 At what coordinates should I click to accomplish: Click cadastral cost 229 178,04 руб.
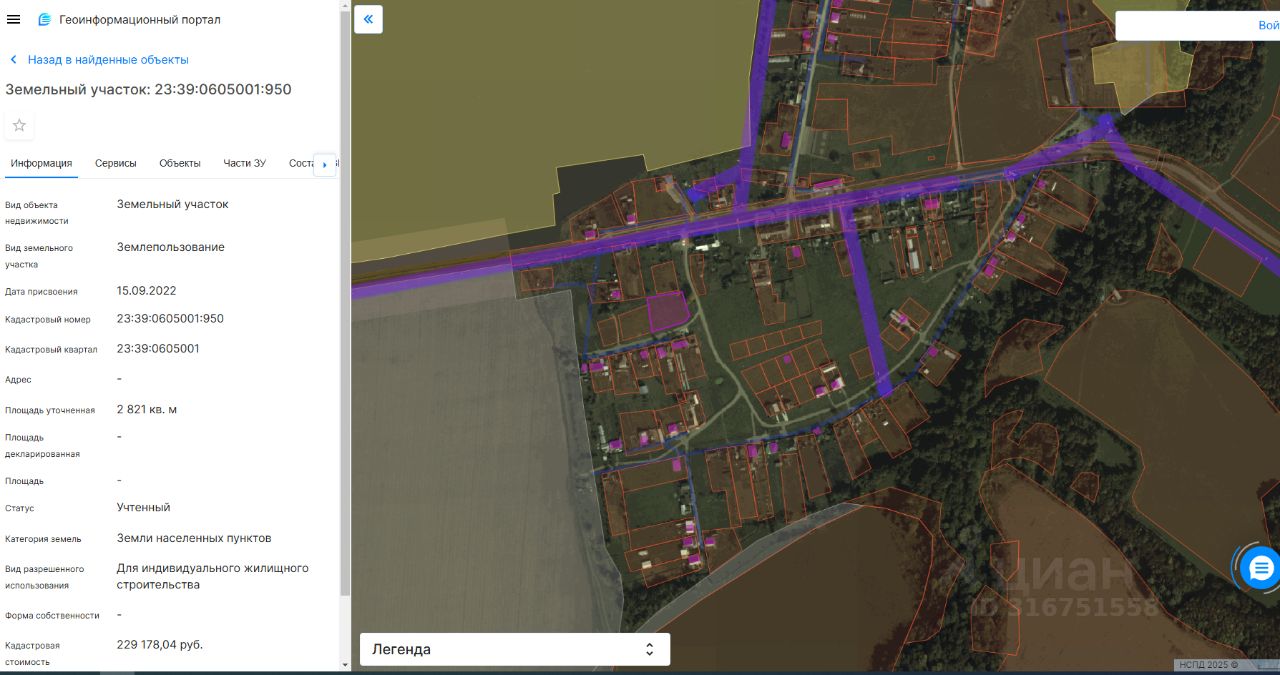click(160, 644)
